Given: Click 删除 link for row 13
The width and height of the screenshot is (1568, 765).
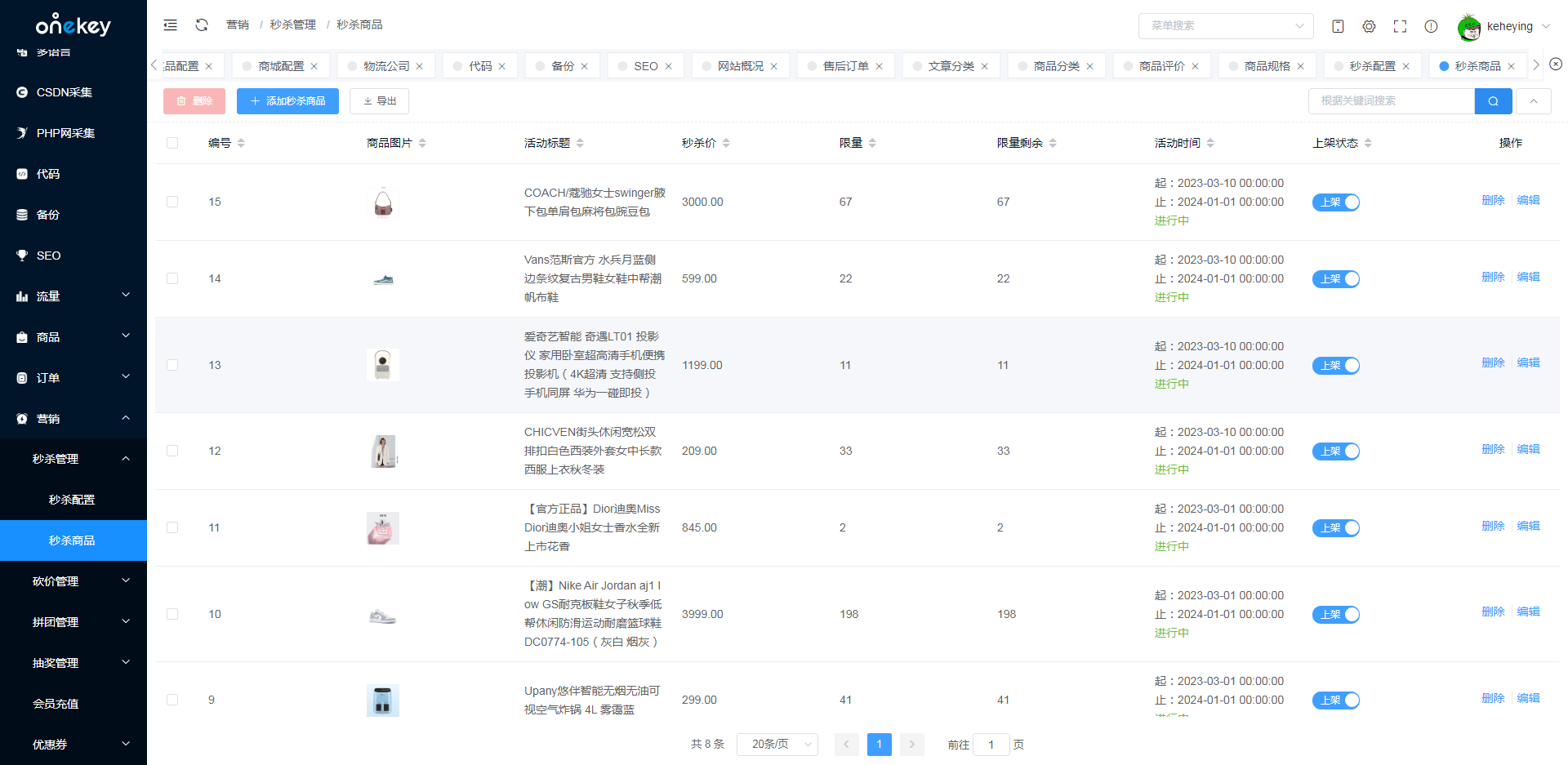Looking at the screenshot, I should [1493, 362].
